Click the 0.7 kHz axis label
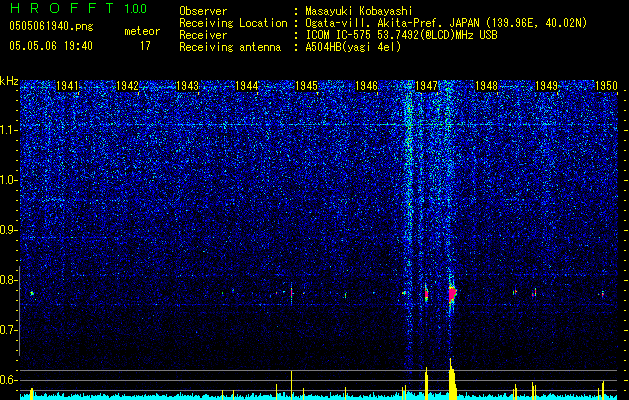 pos(9,330)
